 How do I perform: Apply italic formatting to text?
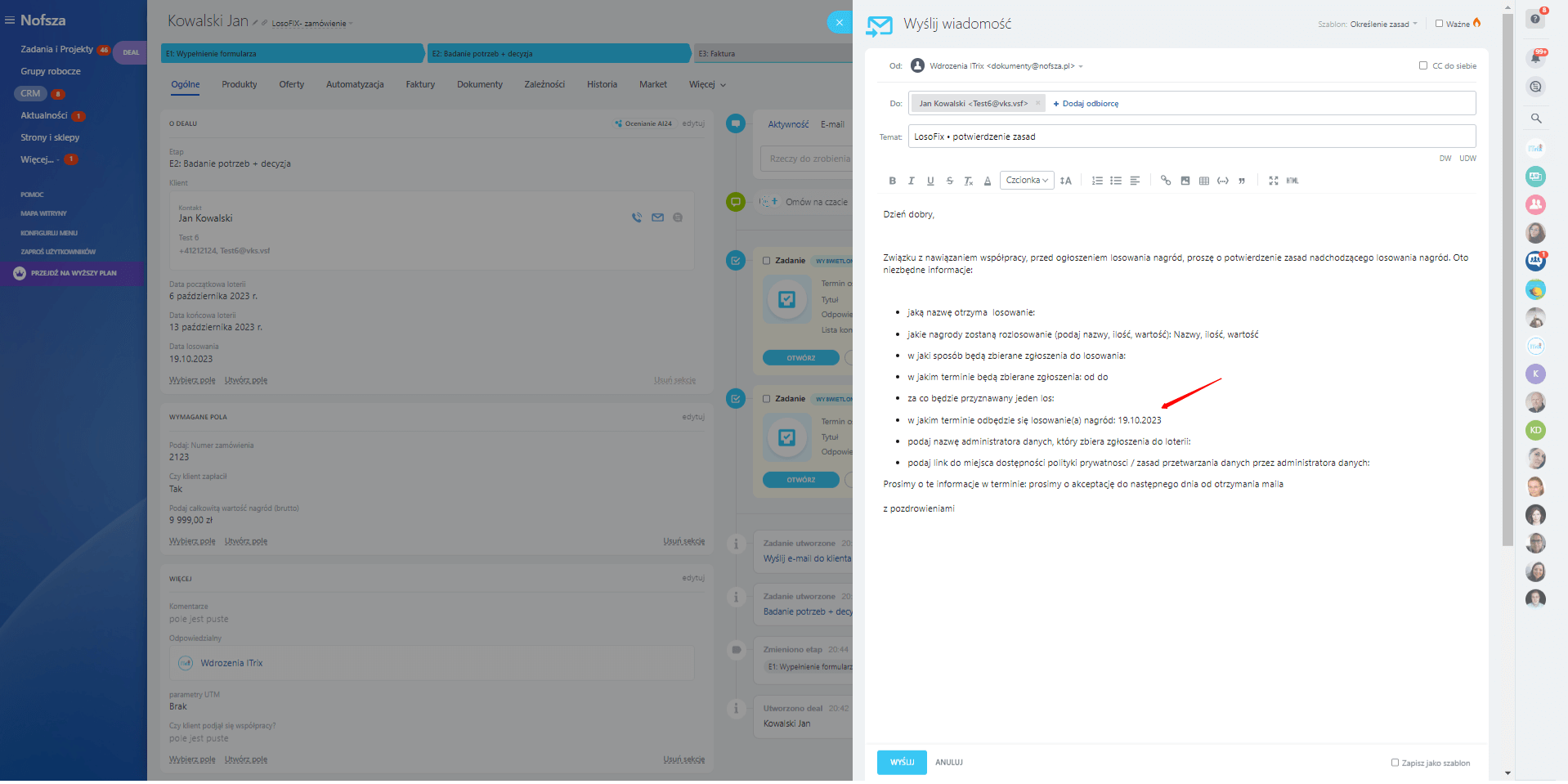coord(911,181)
